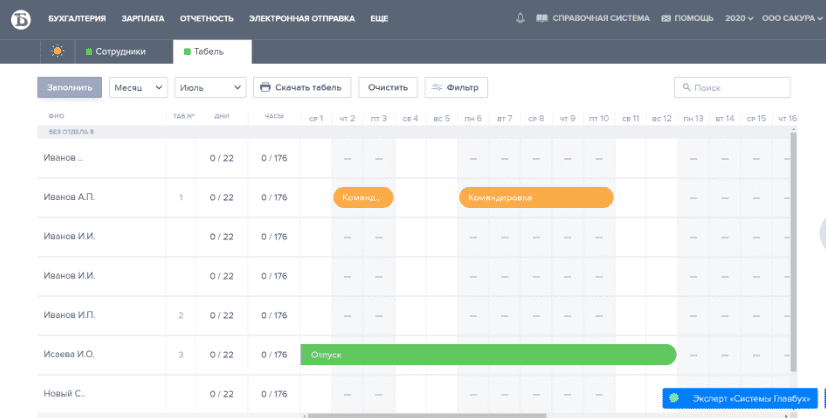This screenshot has height=418, width=826.
Task: Click the ср 15 day header
Action: tap(756, 119)
